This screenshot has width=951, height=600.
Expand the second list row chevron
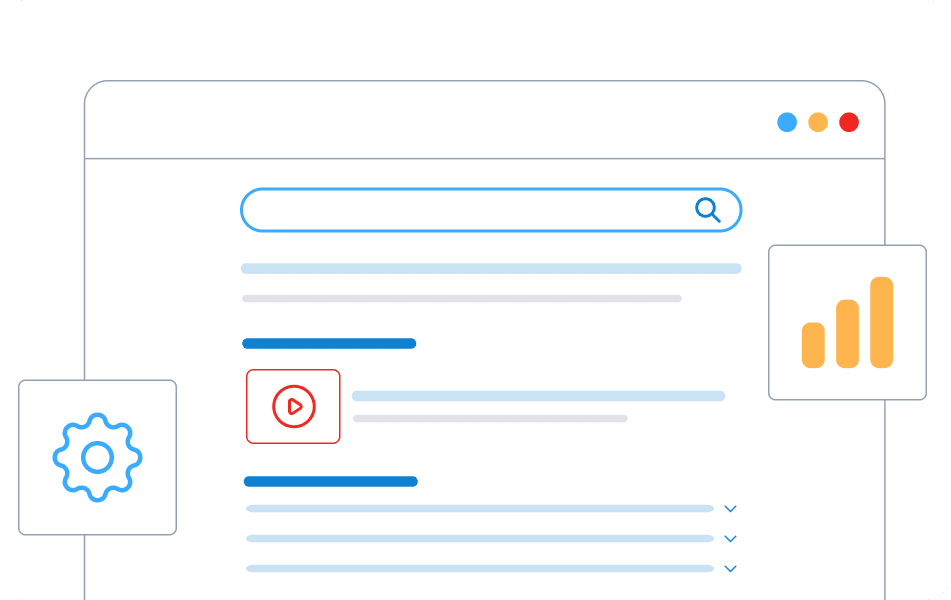coord(730,539)
